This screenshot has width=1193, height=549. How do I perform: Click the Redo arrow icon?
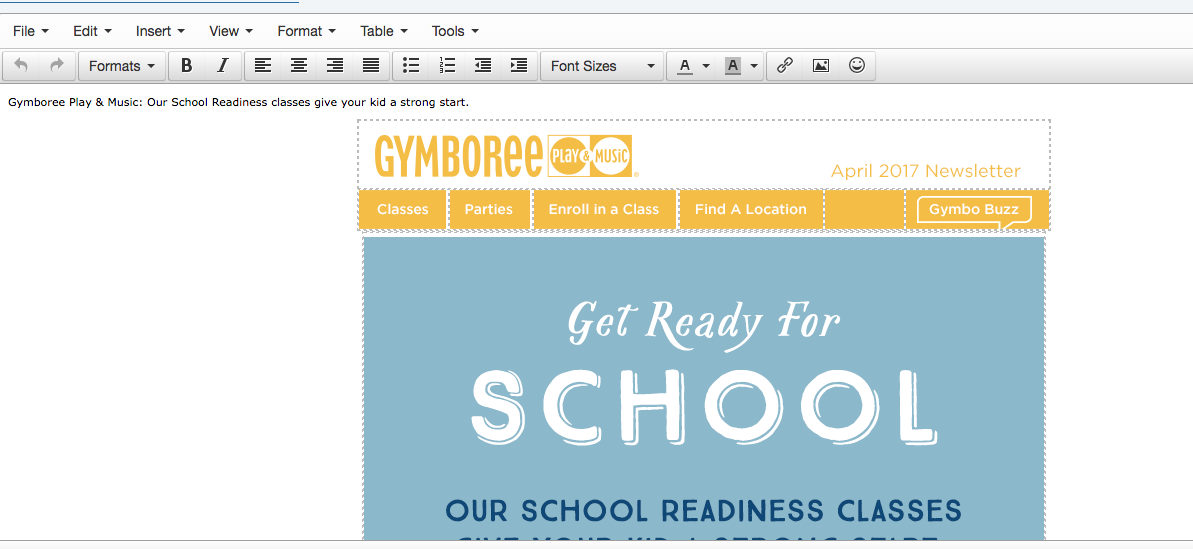[x=56, y=66]
